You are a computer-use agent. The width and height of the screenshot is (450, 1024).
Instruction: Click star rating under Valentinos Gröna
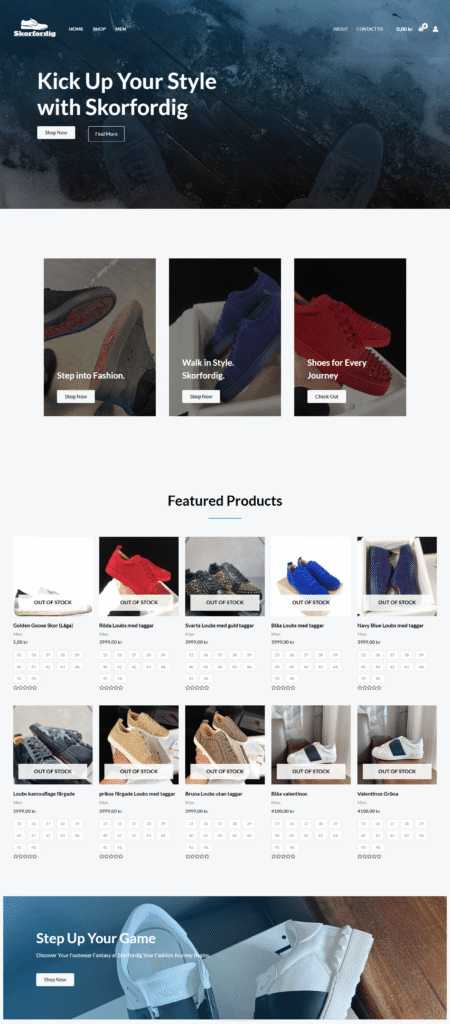pos(369,856)
